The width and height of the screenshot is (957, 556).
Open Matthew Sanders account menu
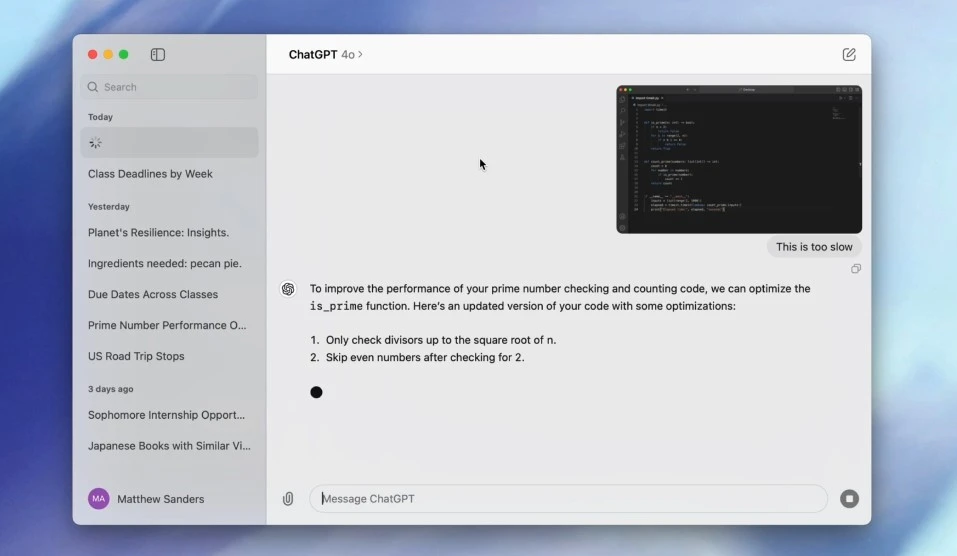point(160,499)
